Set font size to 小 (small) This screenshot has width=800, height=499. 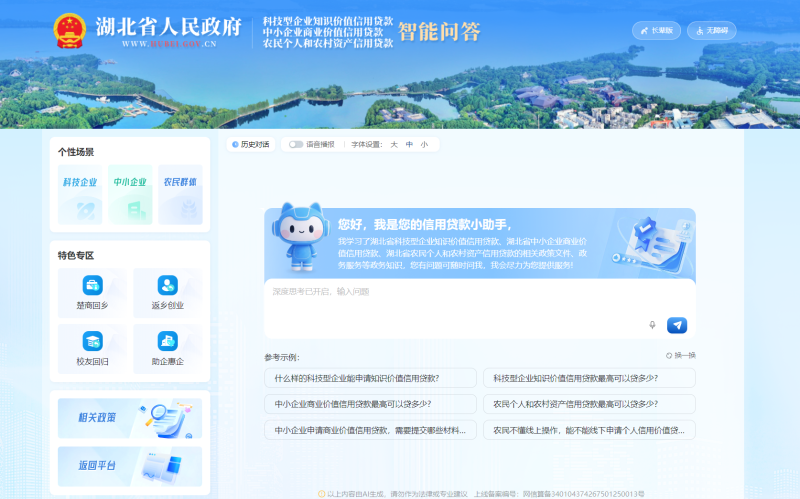point(424,144)
